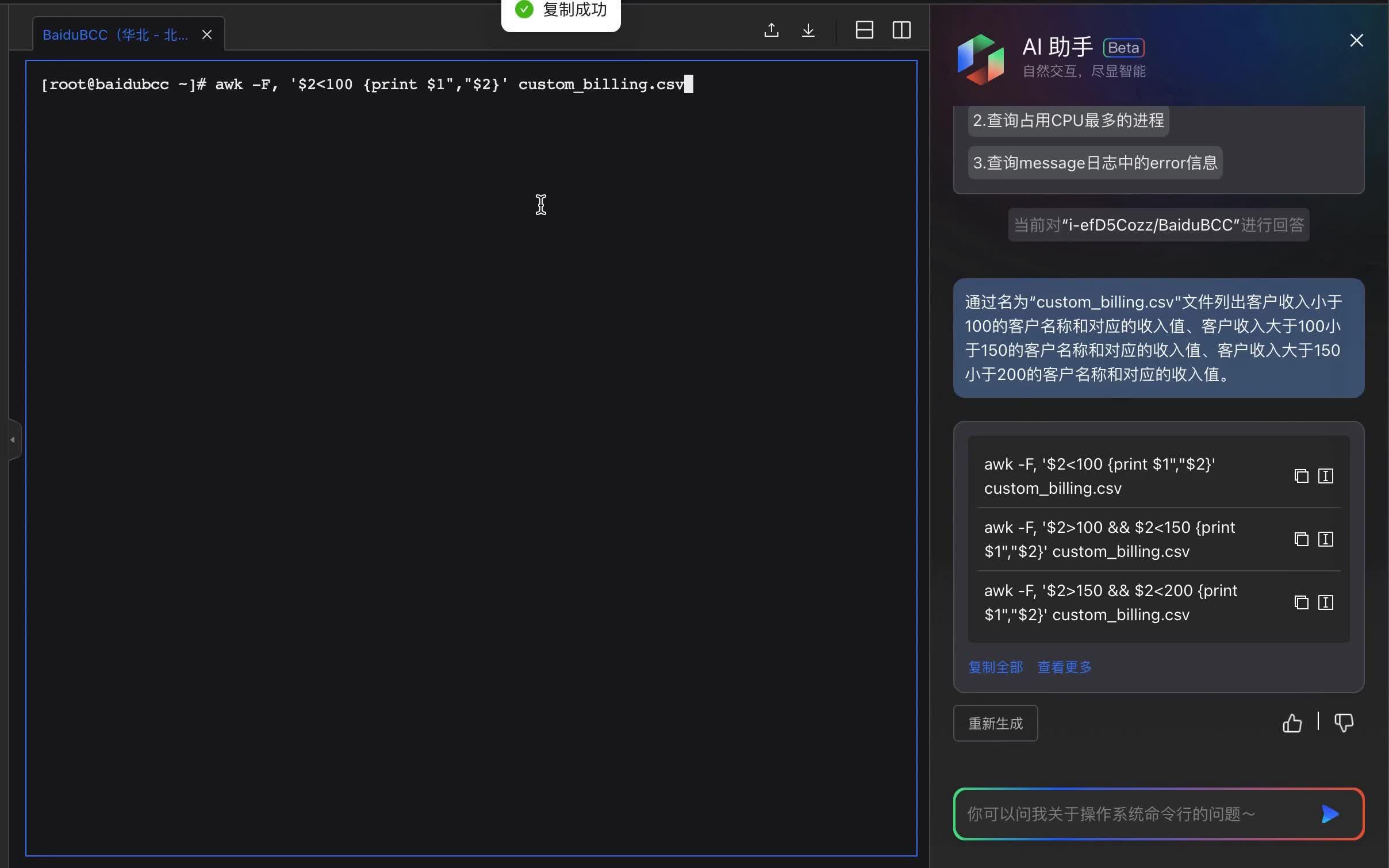Insert the second awk command via its insert icon
1389x868 pixels.
pyautogui.click(x=1326, y=539)
